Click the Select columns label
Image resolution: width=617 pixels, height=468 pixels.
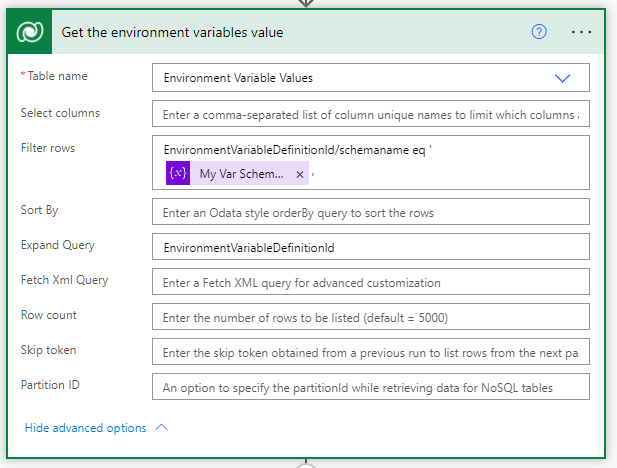60,113
